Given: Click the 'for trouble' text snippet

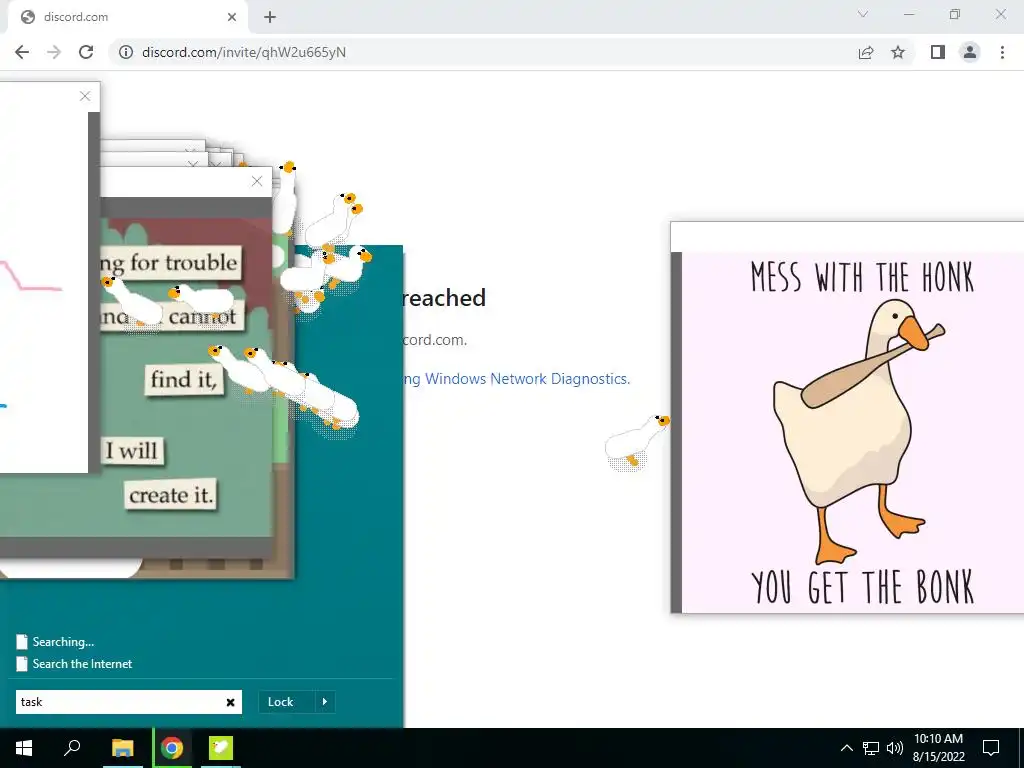Looking at the screenshot, I should pyautogui.click(x=184, y=263).
